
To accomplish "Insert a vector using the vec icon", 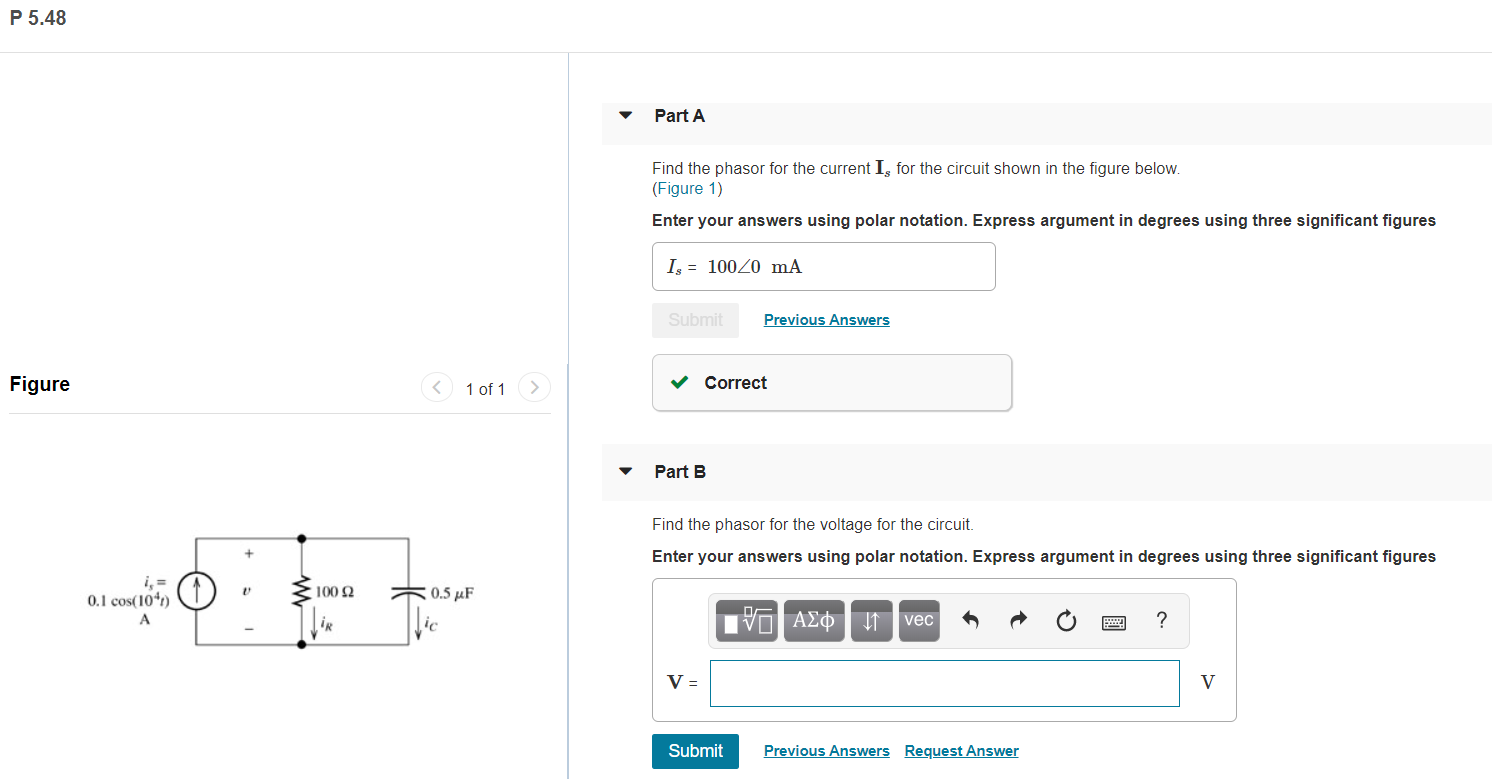I will click(919, 621).
